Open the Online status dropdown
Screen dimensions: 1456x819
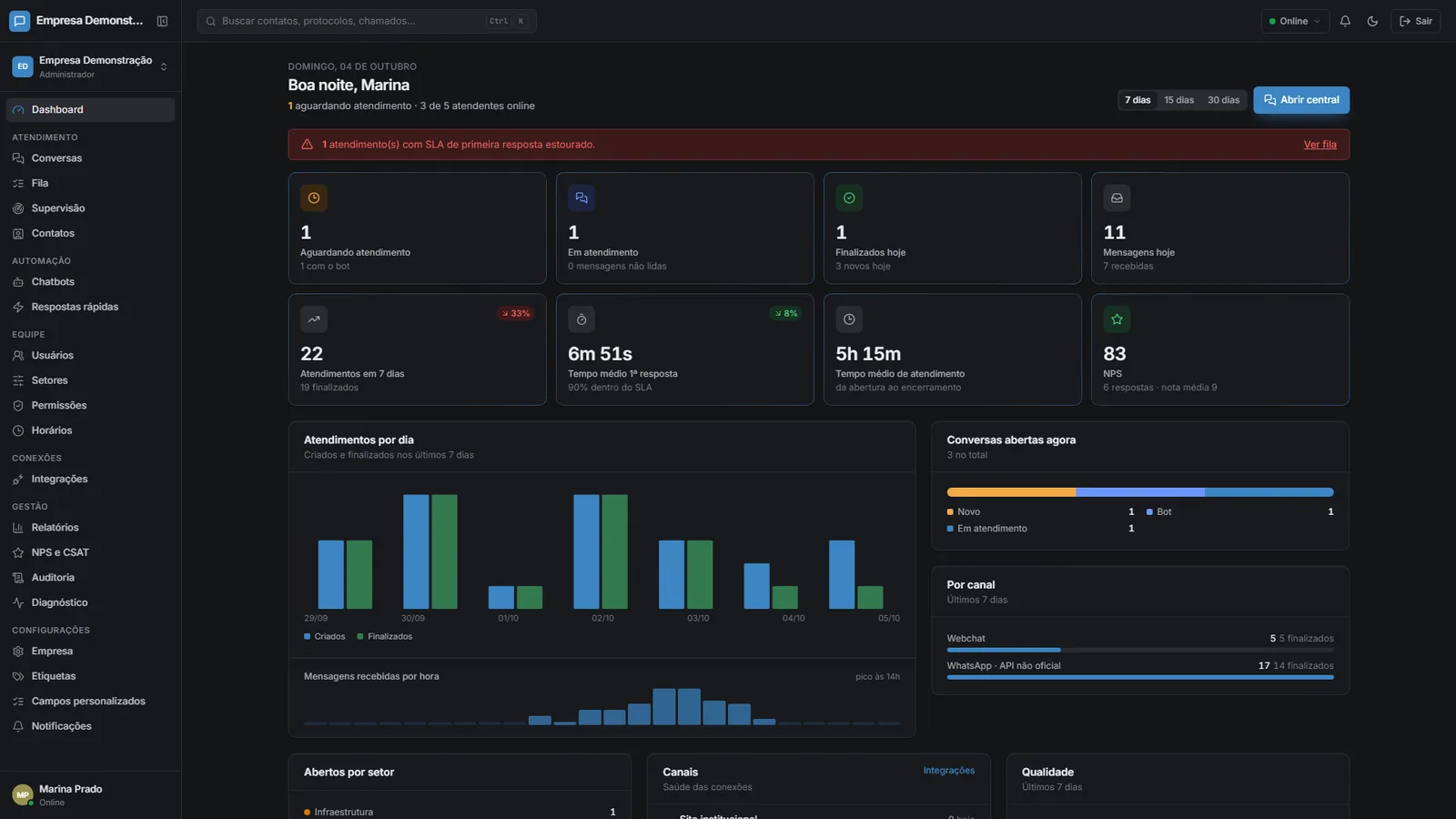1295,21
